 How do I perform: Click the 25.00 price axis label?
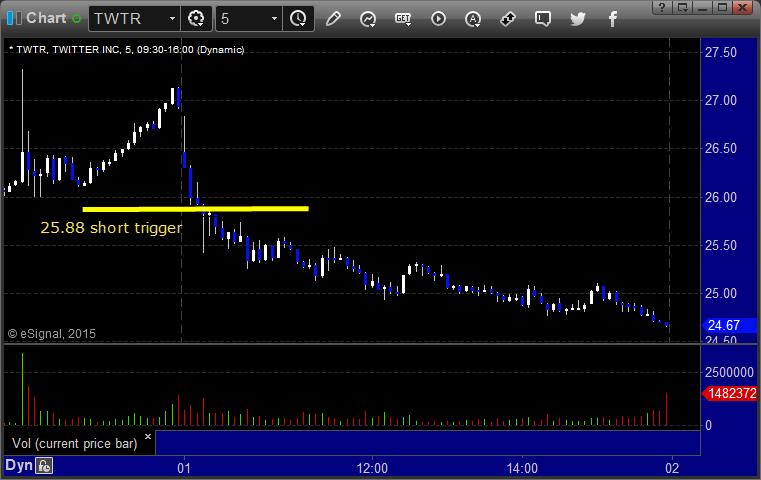pos(721,293)
